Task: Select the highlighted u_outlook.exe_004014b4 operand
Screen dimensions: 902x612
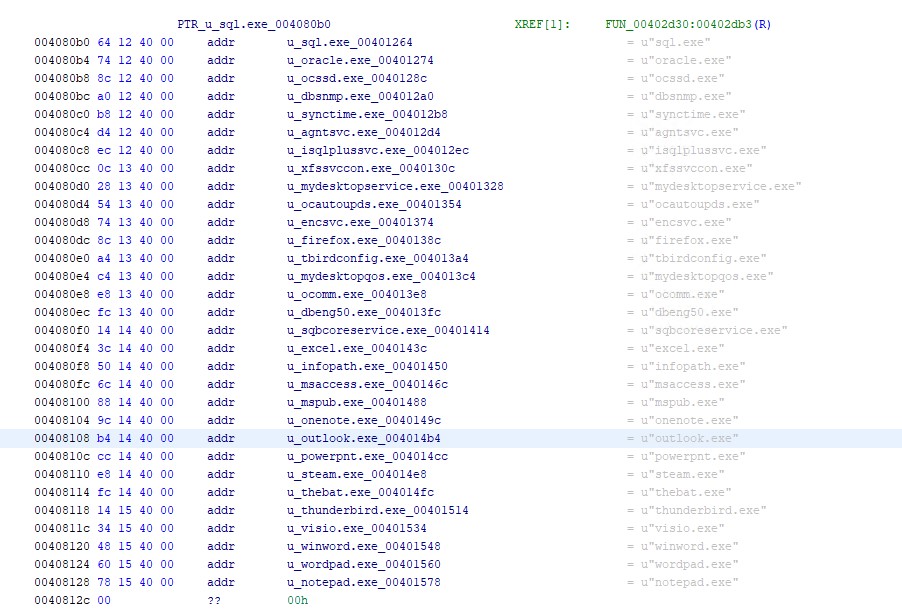Action: (x=363, y=438)
